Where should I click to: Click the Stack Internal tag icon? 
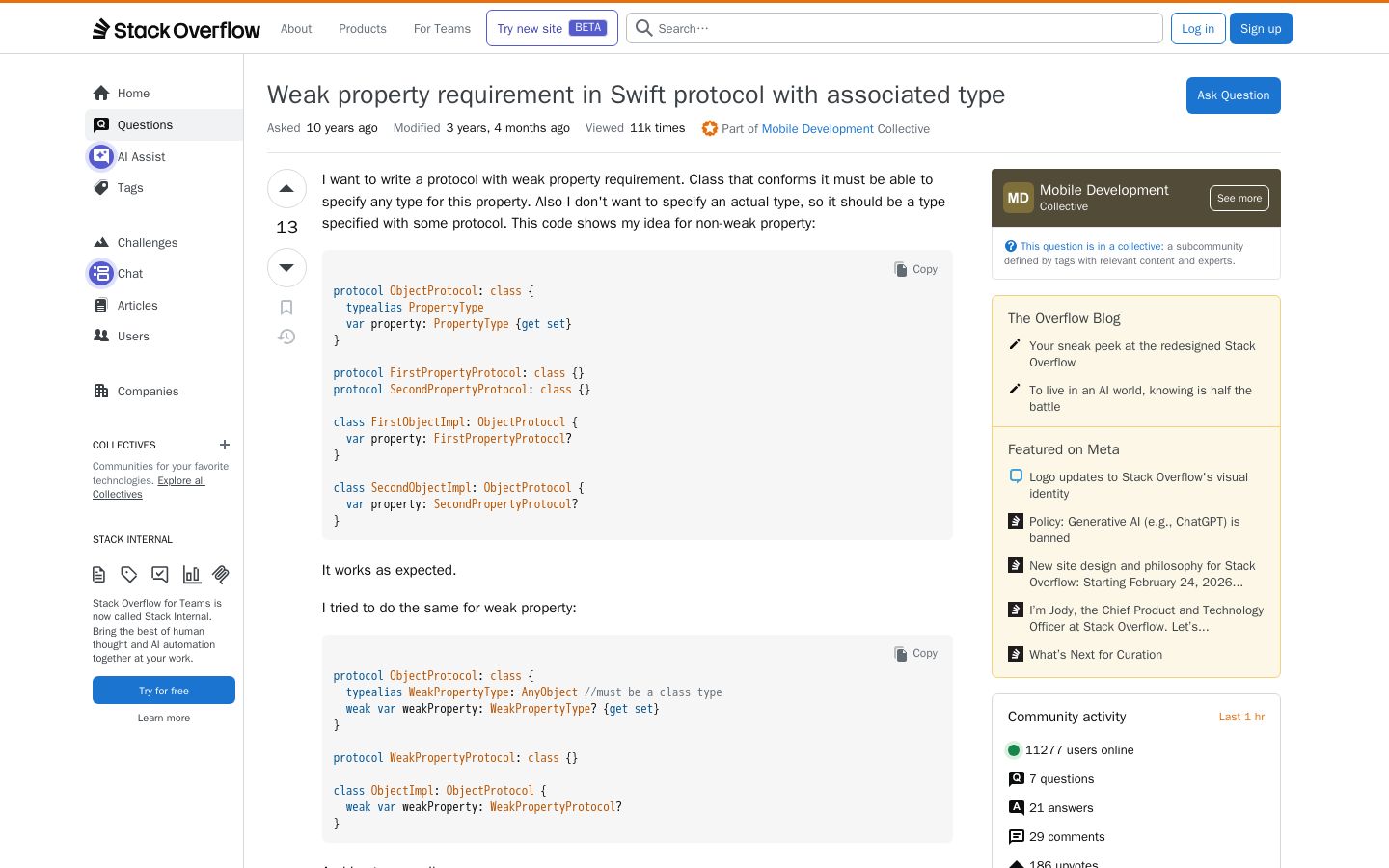coord(129,575)
